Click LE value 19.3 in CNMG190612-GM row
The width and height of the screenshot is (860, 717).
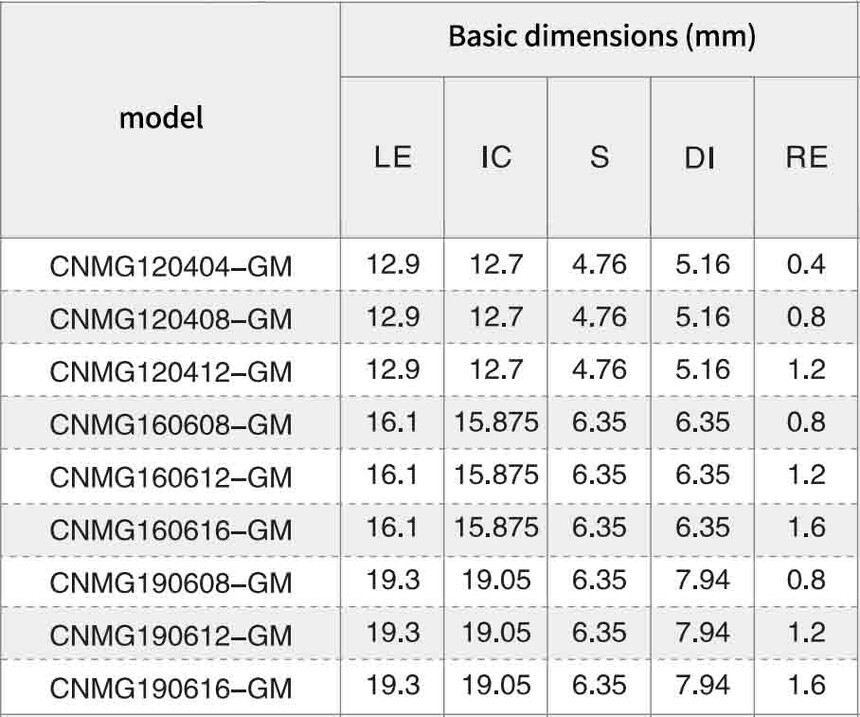coord(393,633)
